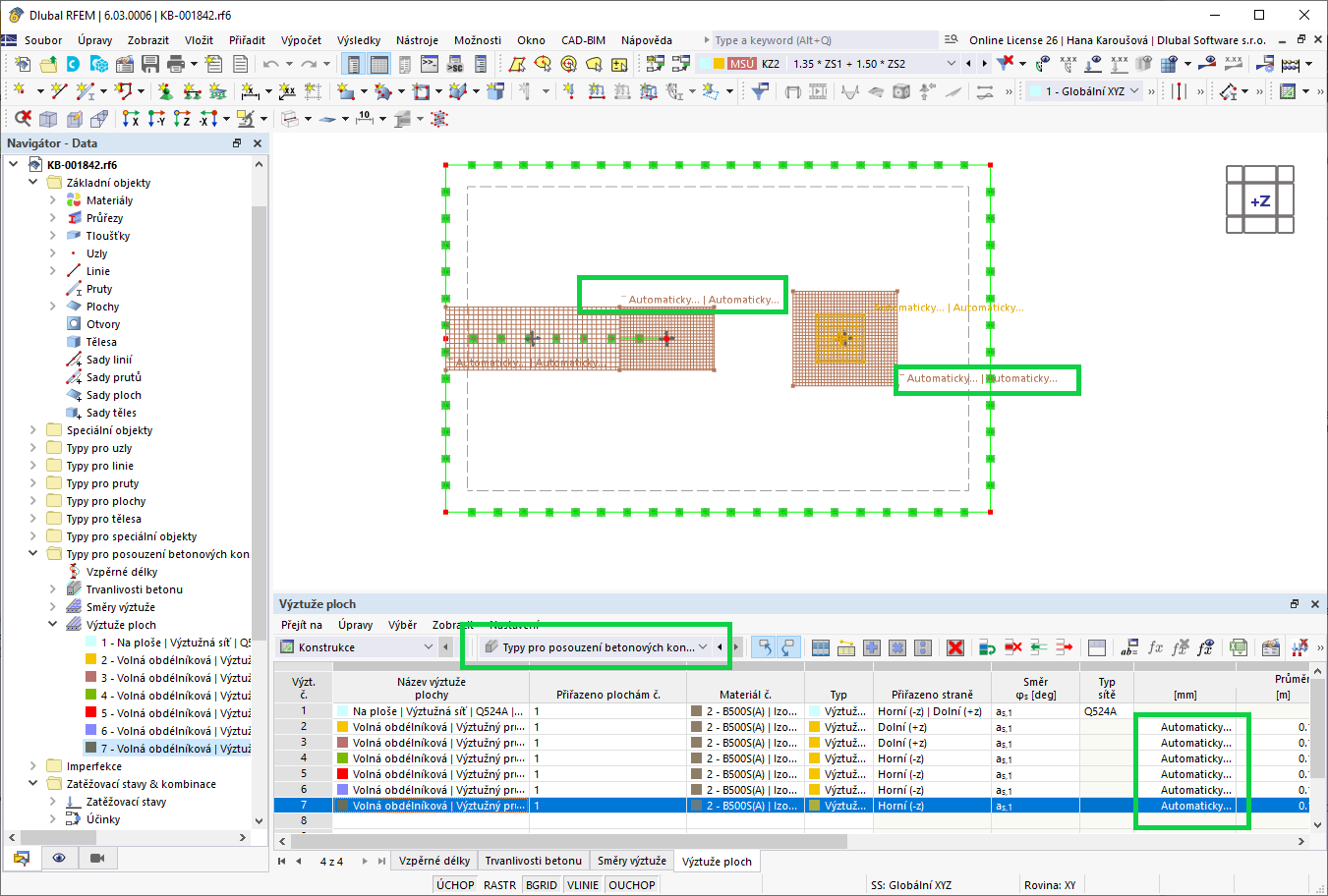Set view in X direction
The image size is (1328, 896).
pos(131,118)
